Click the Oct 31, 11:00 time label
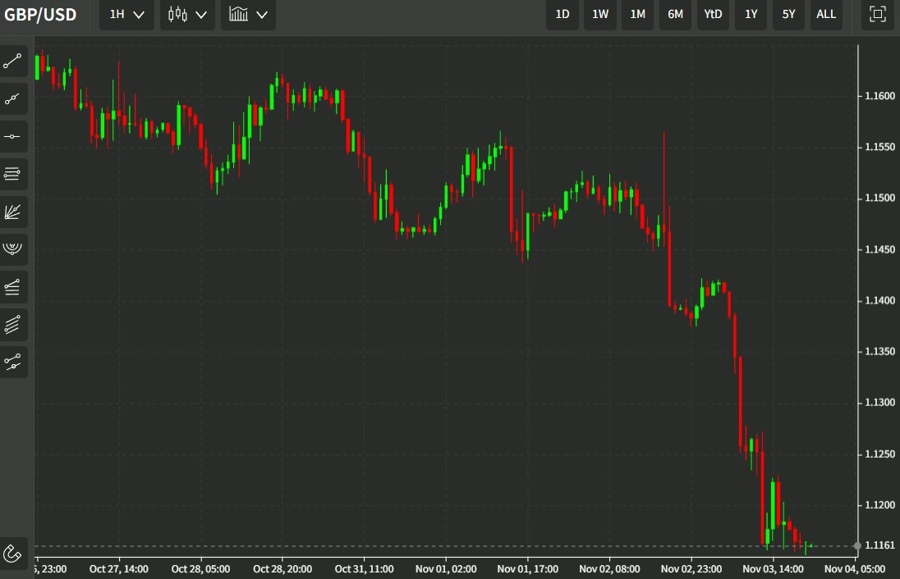Image resolution: width=900 pixels, height=579 pixels. pyautogui.click(x=364, y=569)
